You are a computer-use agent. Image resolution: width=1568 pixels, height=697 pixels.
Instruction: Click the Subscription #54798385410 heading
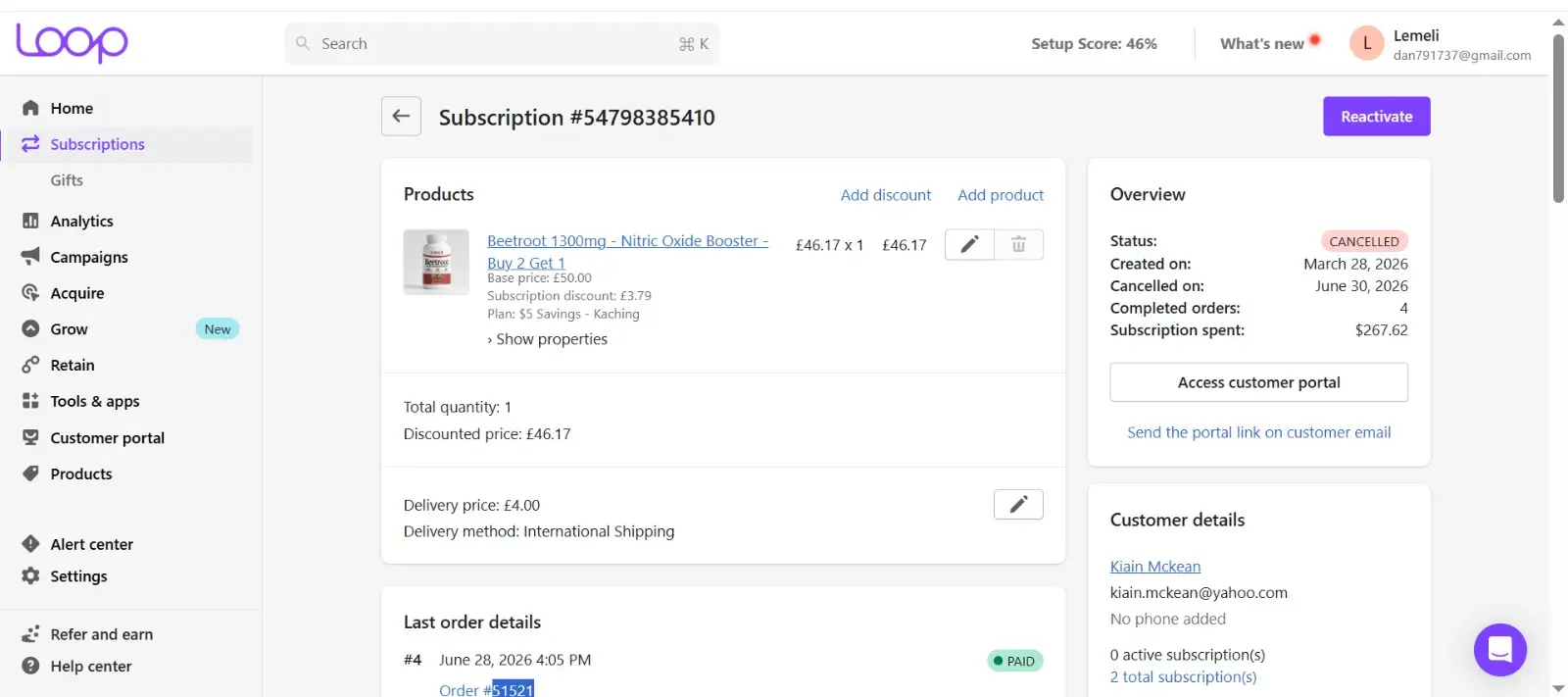[x=577, y=118]
